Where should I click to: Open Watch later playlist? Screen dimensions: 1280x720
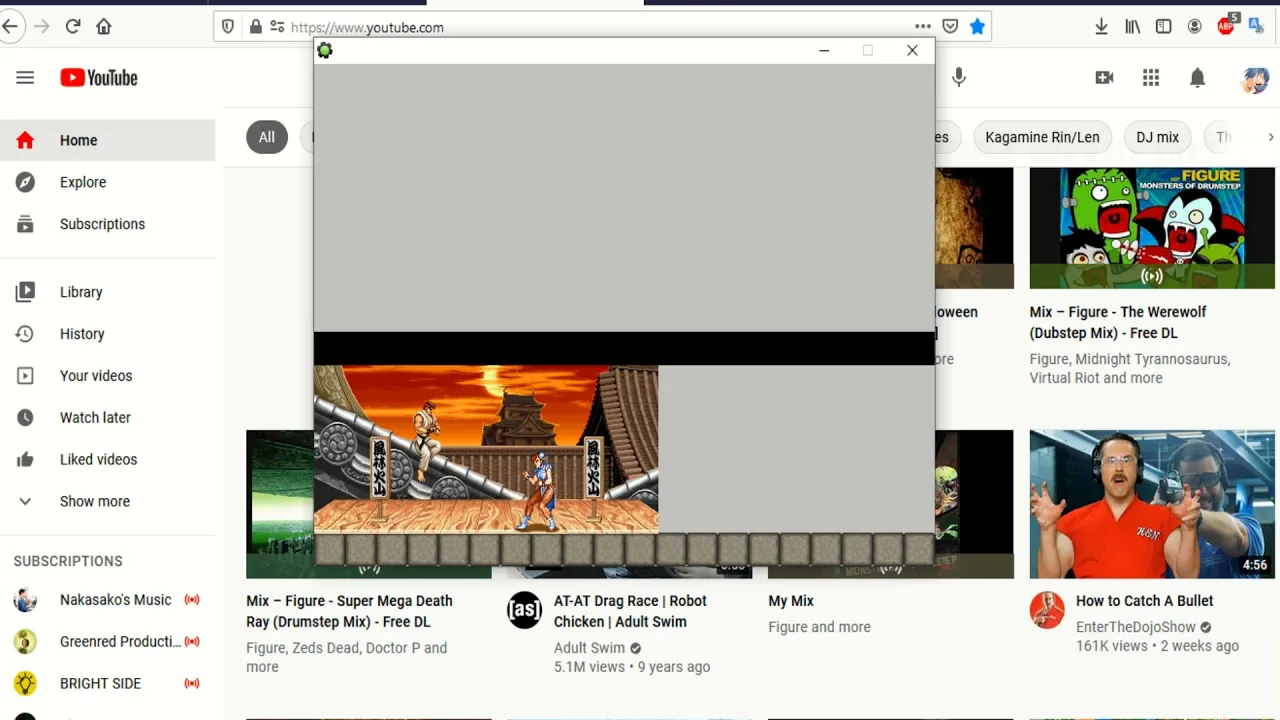(107, 418)
